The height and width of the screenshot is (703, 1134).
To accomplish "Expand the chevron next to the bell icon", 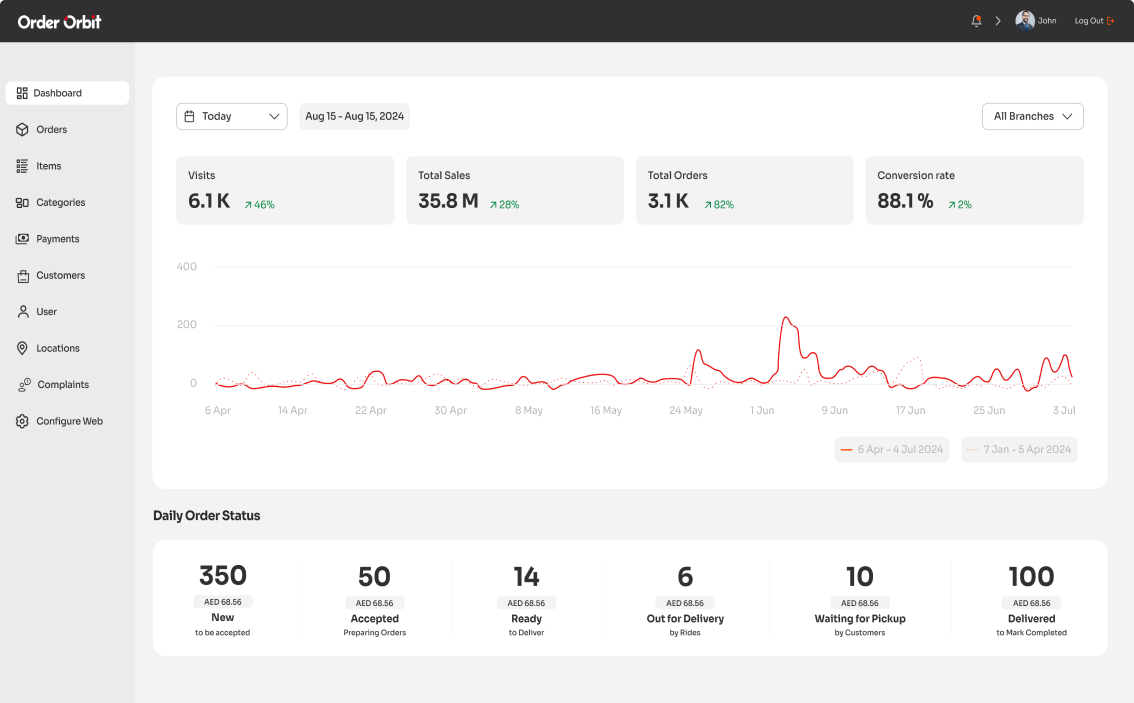I will [997, 19].
